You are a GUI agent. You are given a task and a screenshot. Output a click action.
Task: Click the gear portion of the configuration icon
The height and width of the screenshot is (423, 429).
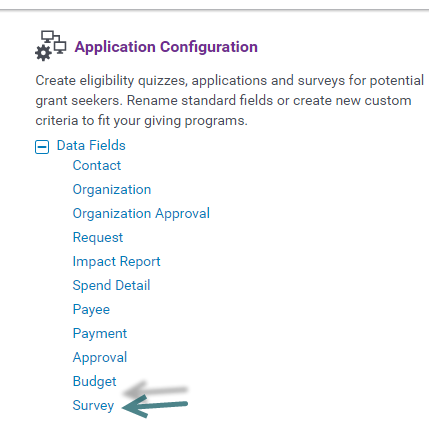[43, 53]
